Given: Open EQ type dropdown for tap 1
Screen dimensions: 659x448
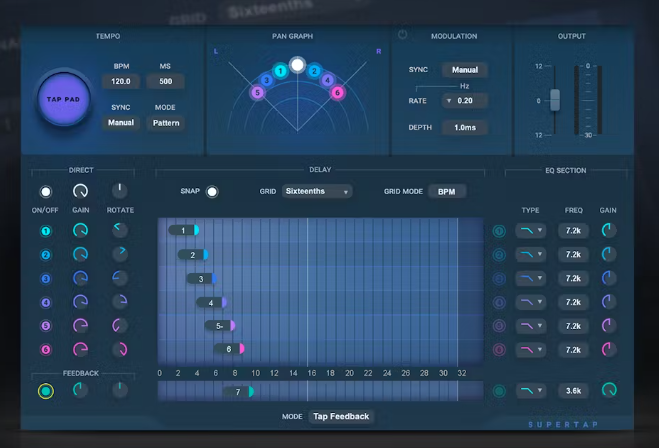Looking at the screenshot, I should 530,231.
